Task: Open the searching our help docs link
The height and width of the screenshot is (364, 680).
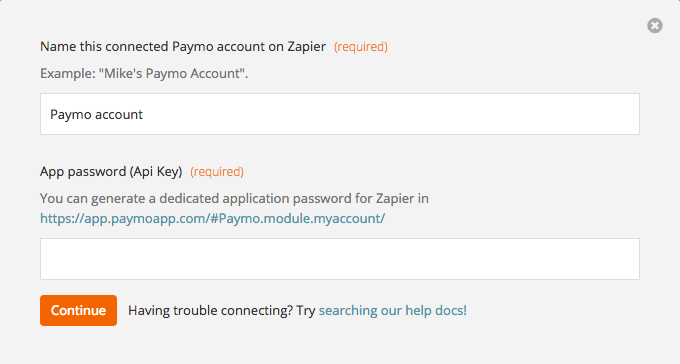Action: tap(393, 310)
